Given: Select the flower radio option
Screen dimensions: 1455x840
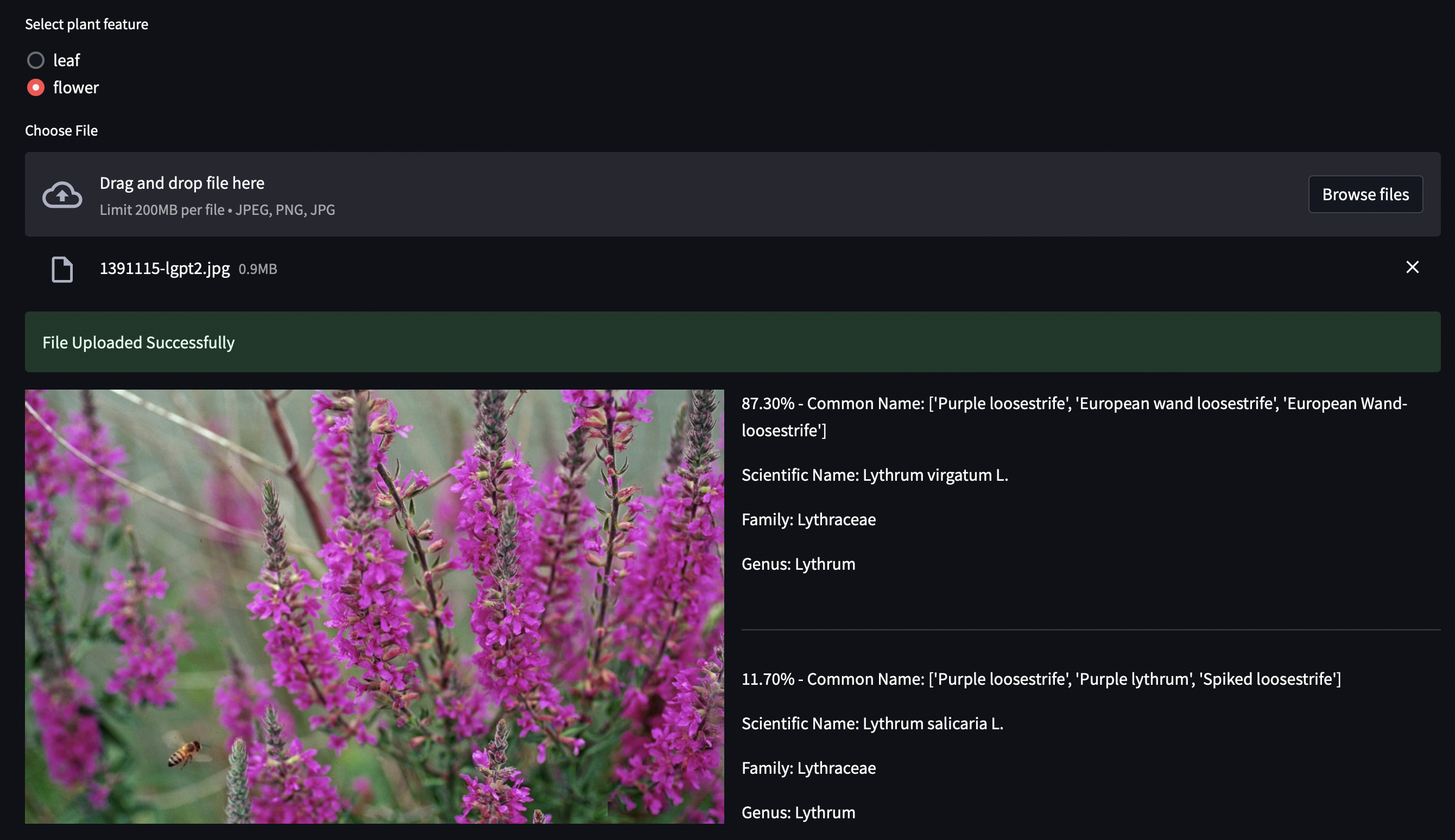Looking at the screenshot, I should coord(36,88).
